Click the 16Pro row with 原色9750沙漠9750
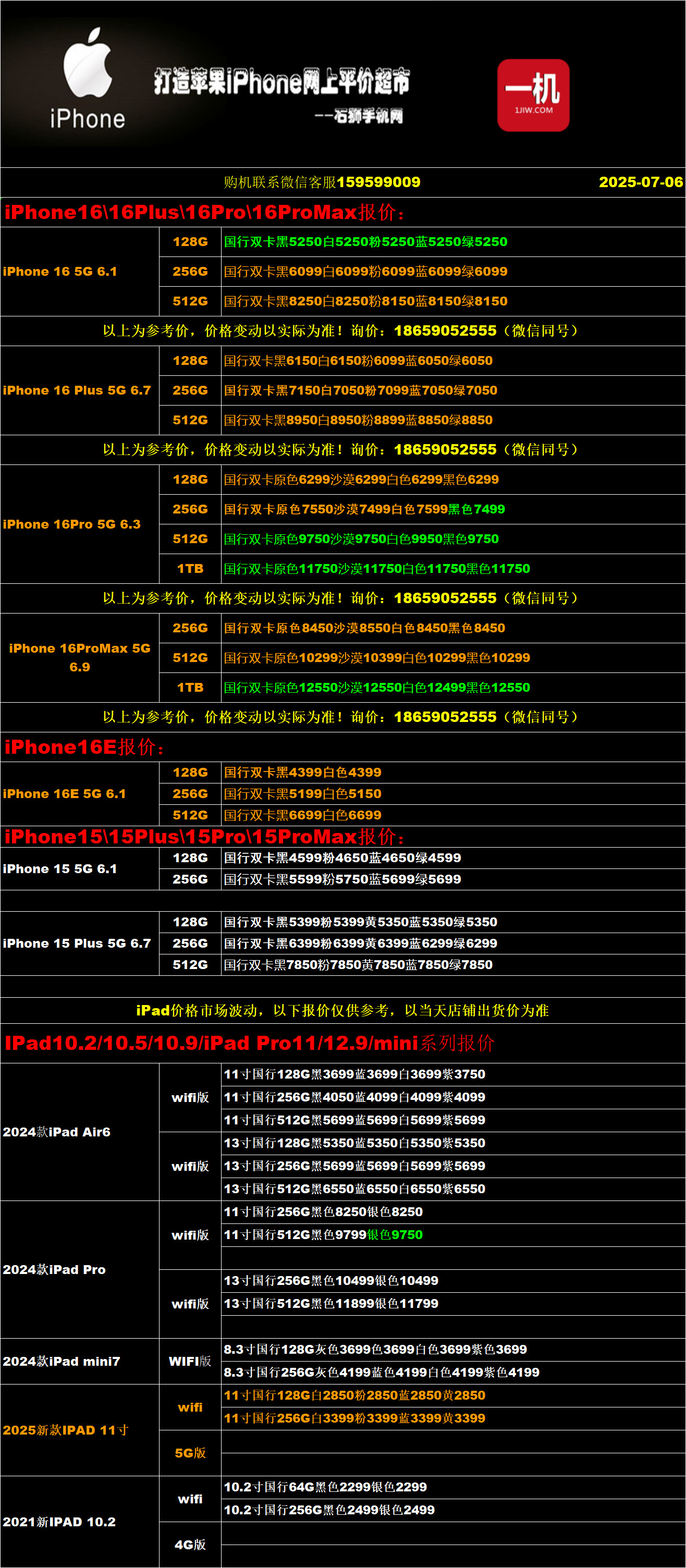The width and height of the screenshot is (686, 1568). coord(454,538)
